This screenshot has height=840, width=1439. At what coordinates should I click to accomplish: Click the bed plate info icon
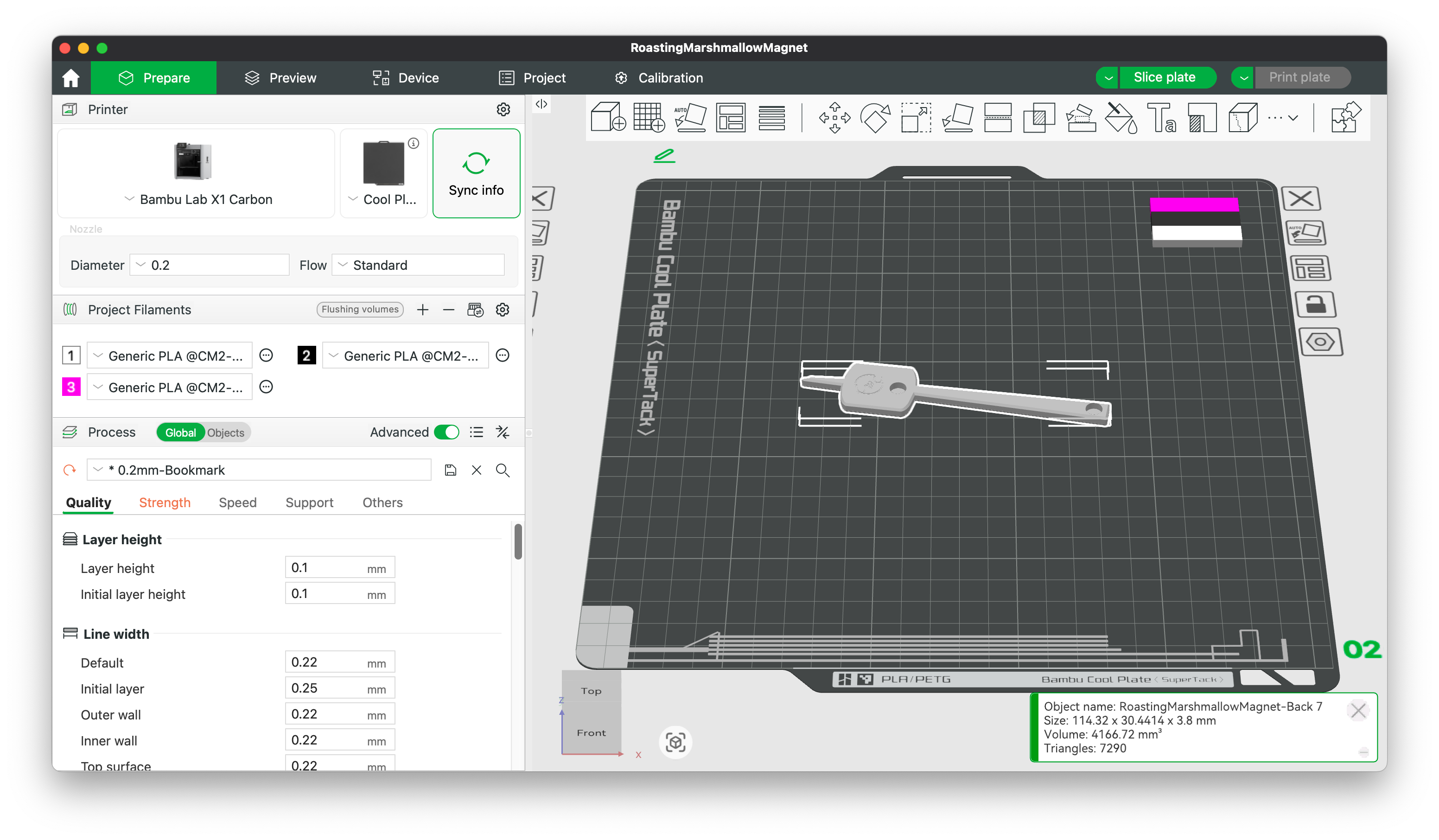[414, 143]
